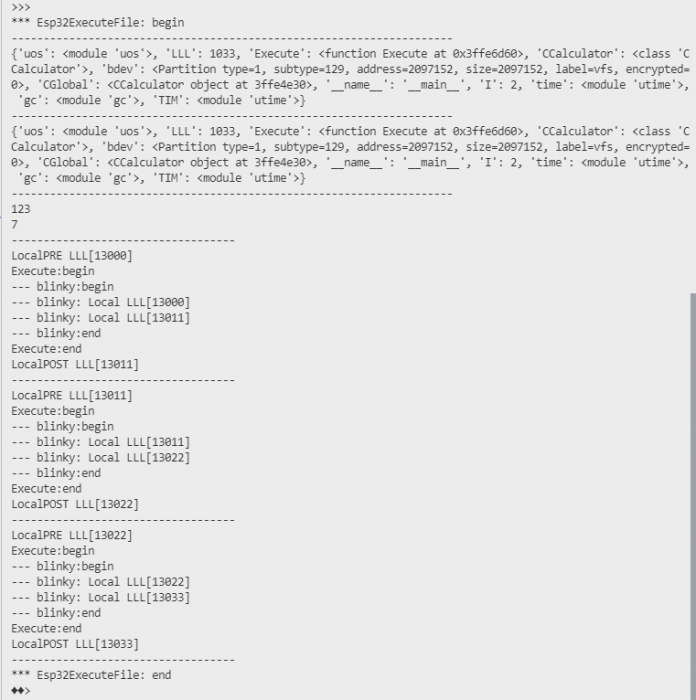Click the '*** Esp32ExecuteFile: begin' line
696x700 pixels.
click(x=98, y=23)
